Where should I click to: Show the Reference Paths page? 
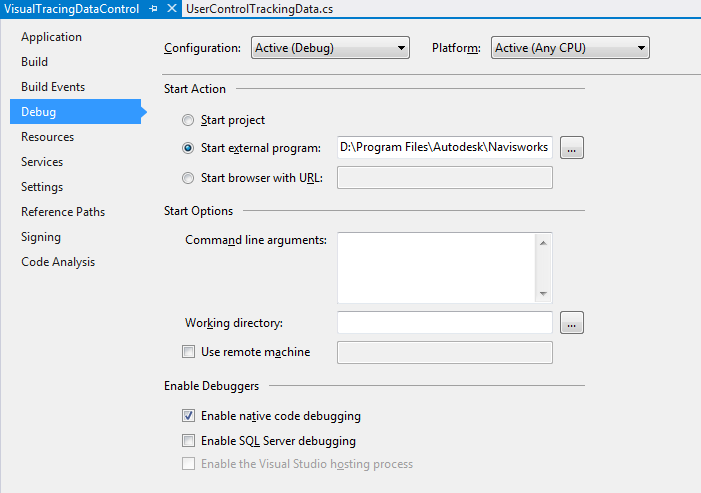click(x=63, y=212)
